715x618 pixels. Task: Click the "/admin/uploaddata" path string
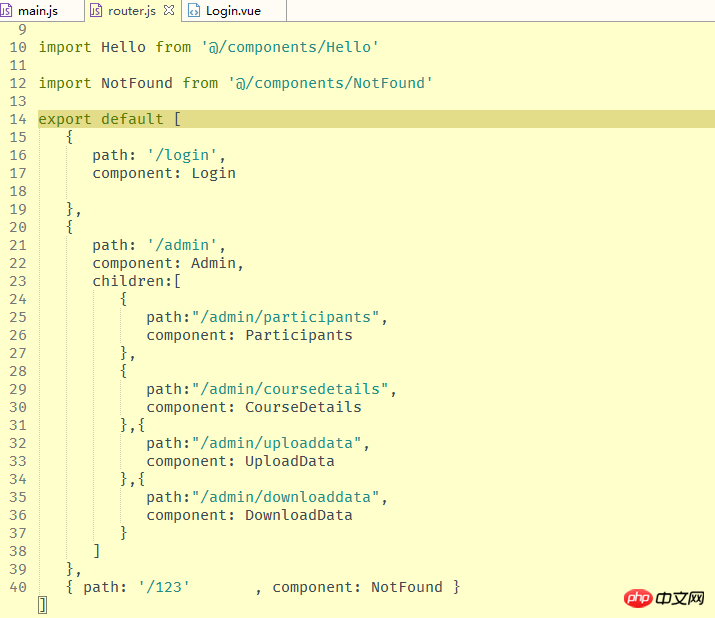tap(276, 443)
